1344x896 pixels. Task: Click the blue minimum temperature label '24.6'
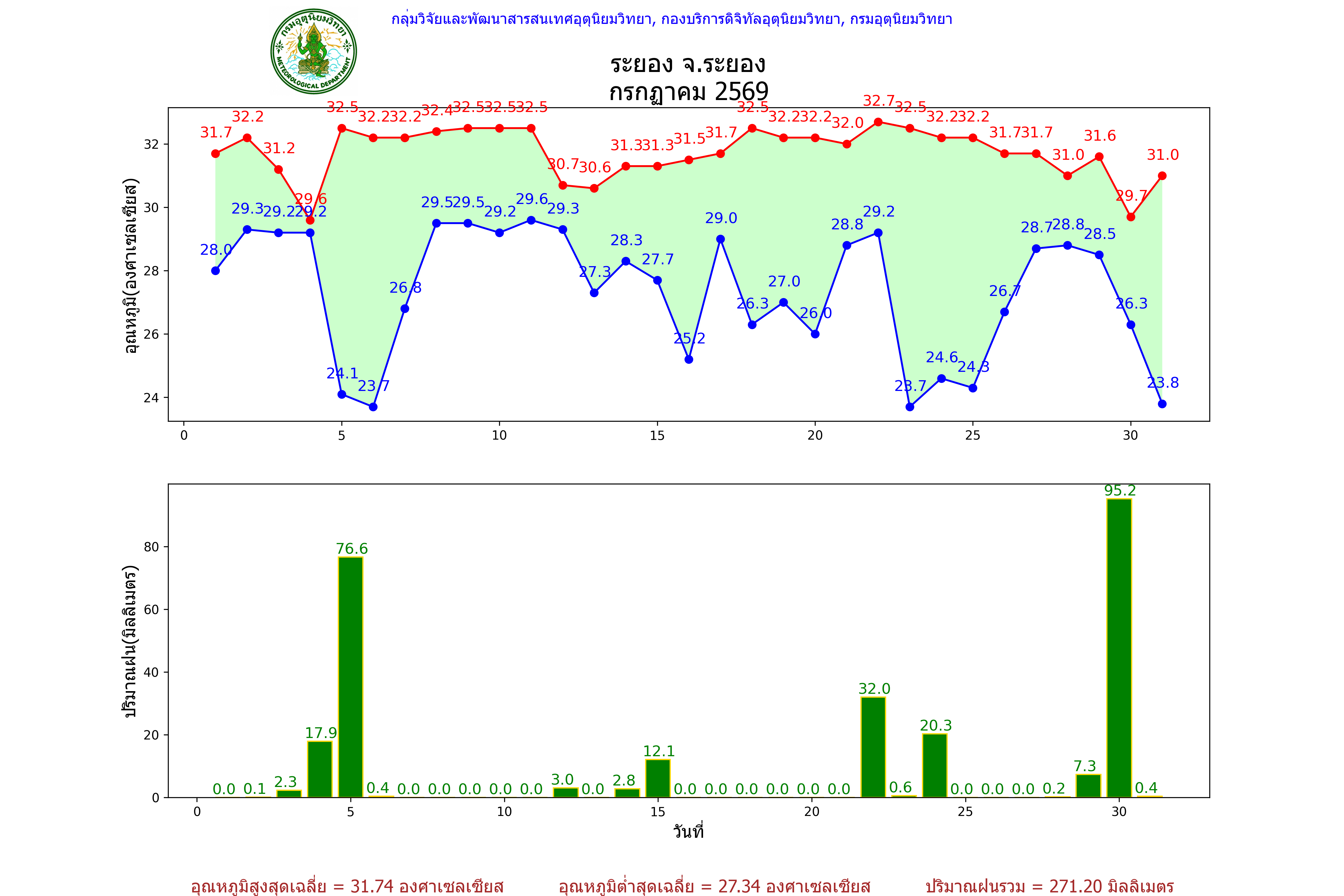click(942, 357)
